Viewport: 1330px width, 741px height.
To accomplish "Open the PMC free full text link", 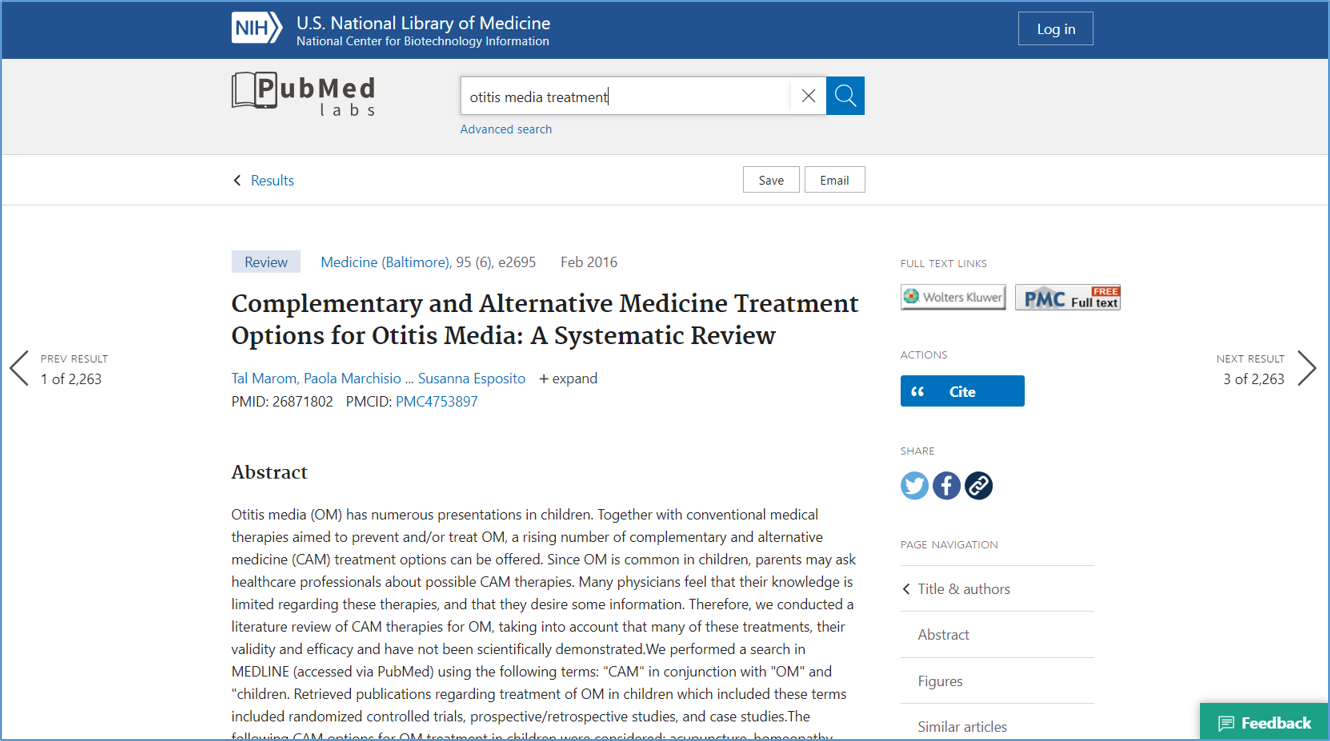I will point(1068,297).
